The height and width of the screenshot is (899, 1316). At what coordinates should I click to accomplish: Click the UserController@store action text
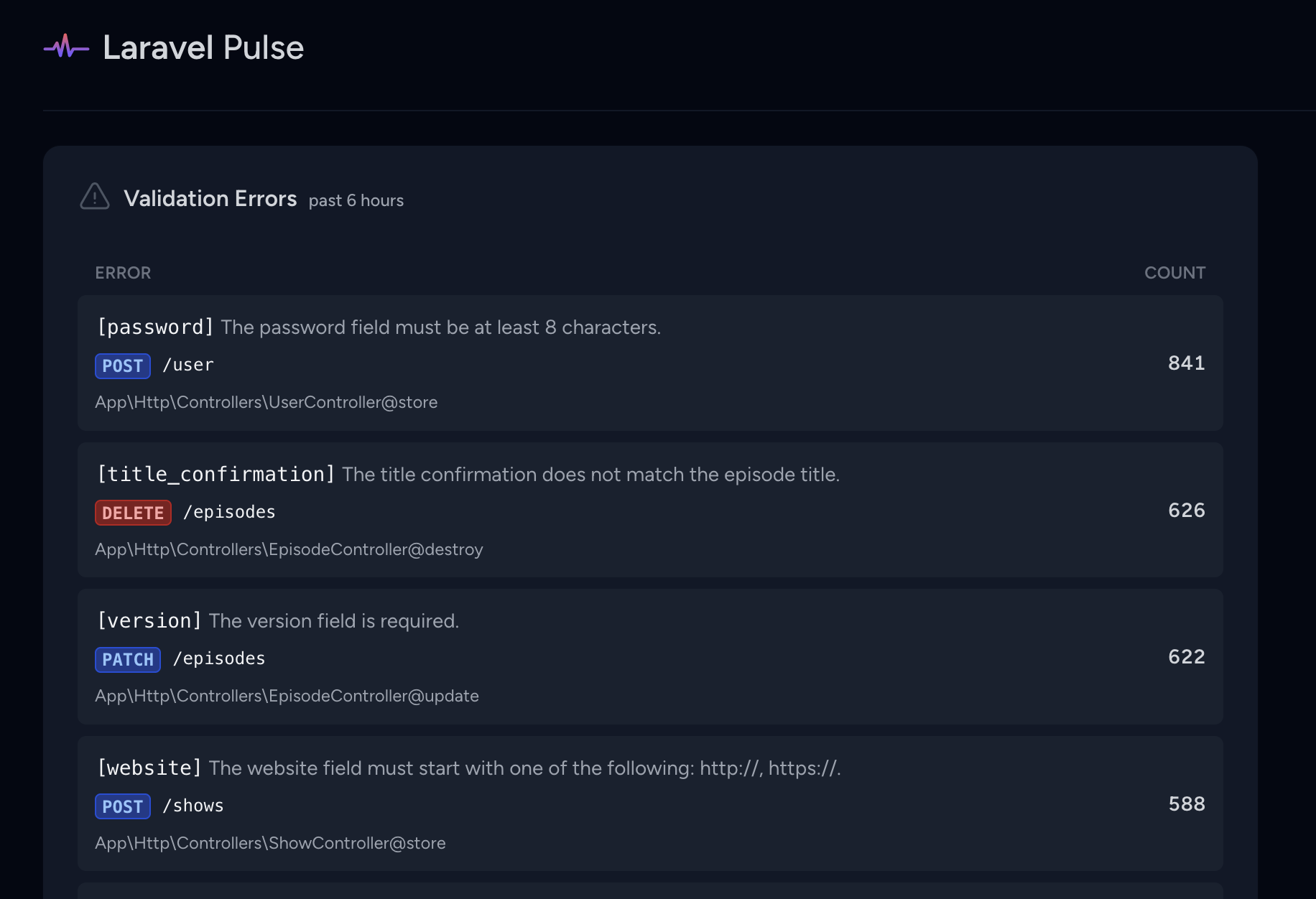(x=267, y=402)
